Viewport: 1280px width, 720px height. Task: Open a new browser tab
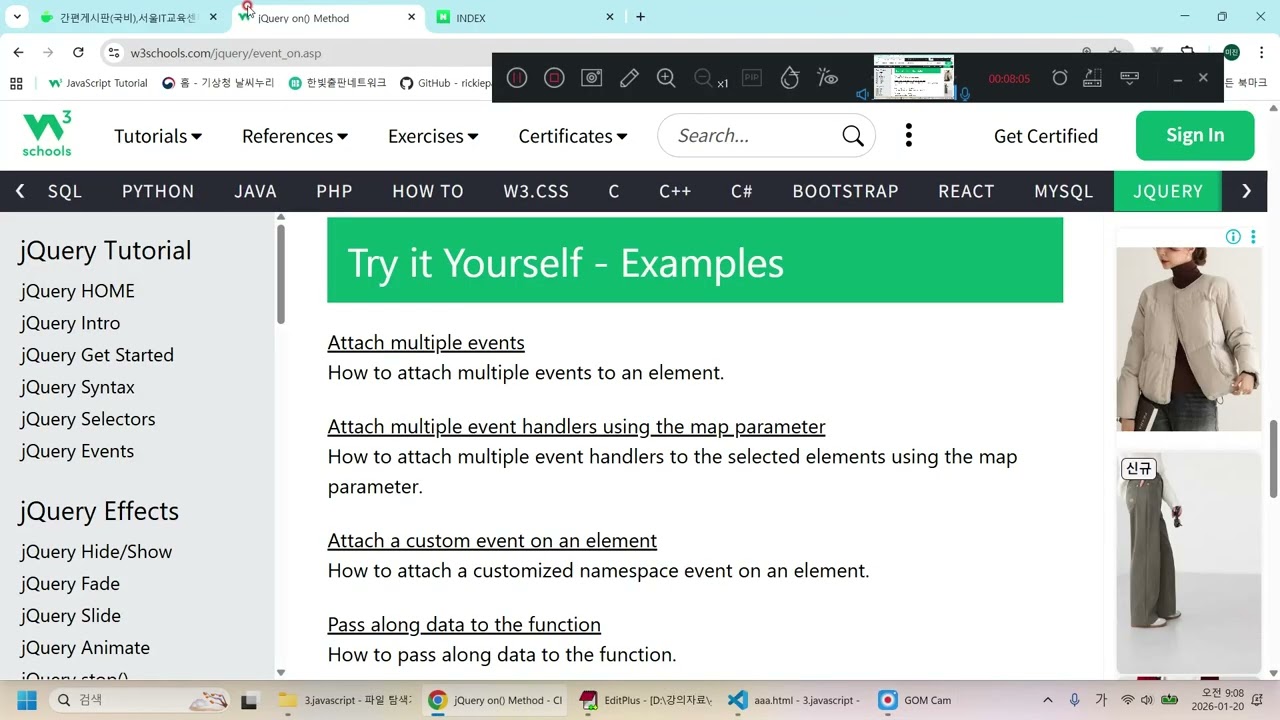click(640, 17)
